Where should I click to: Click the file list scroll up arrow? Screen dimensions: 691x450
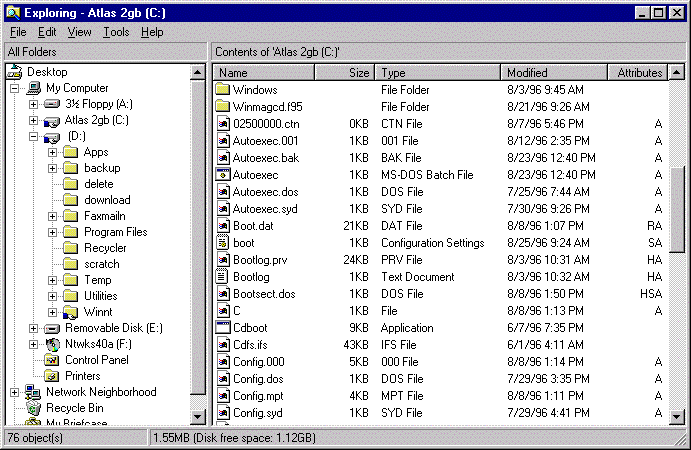click(676, 72)
